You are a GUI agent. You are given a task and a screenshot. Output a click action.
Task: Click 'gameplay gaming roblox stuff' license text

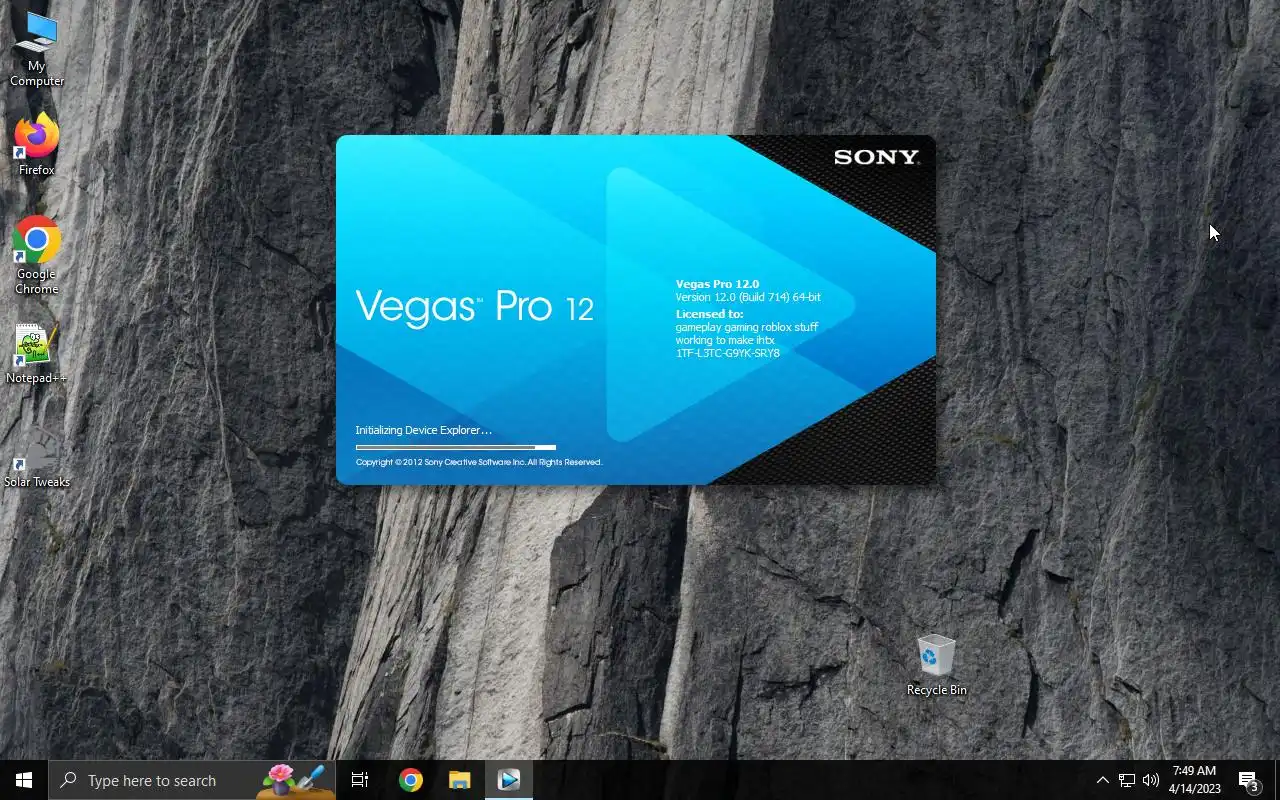pos(747,327)
